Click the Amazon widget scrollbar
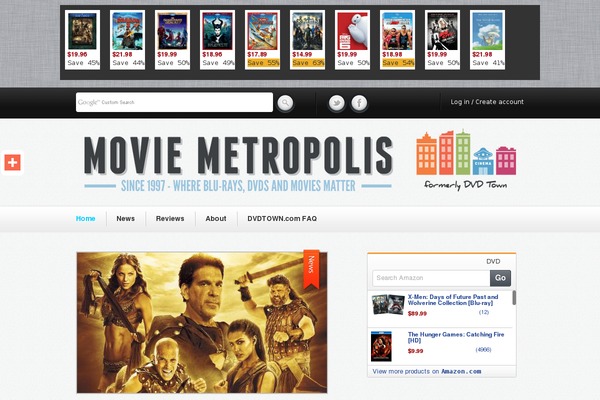The image size is (600, 400). click(514, 297)
